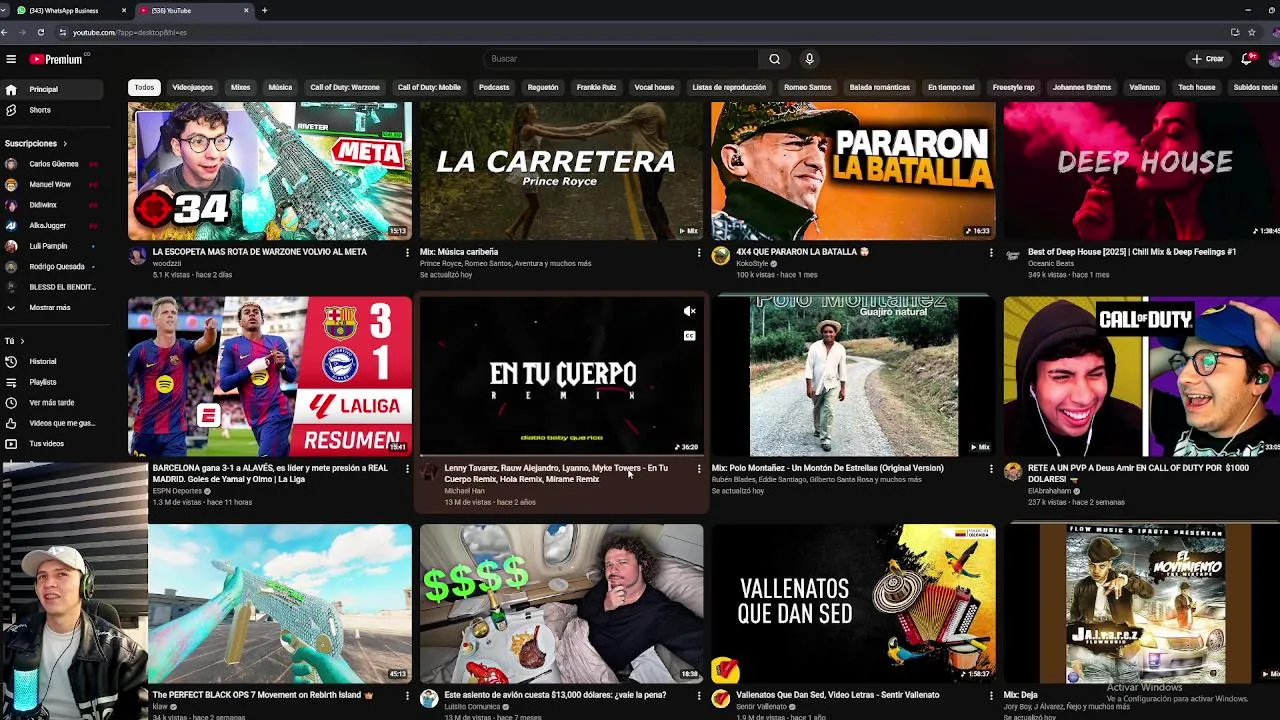
Task: Open LA ESCOPETA MAS ROTA DE WARZONE title
Action: (x=259, y=252)
